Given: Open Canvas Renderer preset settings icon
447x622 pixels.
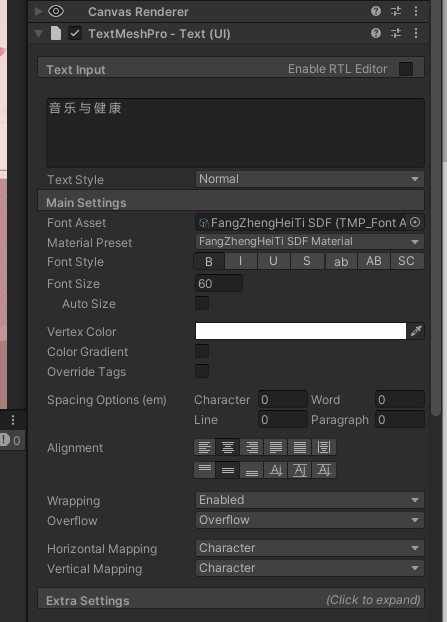Looking at the screenshot, I should 396,12.
